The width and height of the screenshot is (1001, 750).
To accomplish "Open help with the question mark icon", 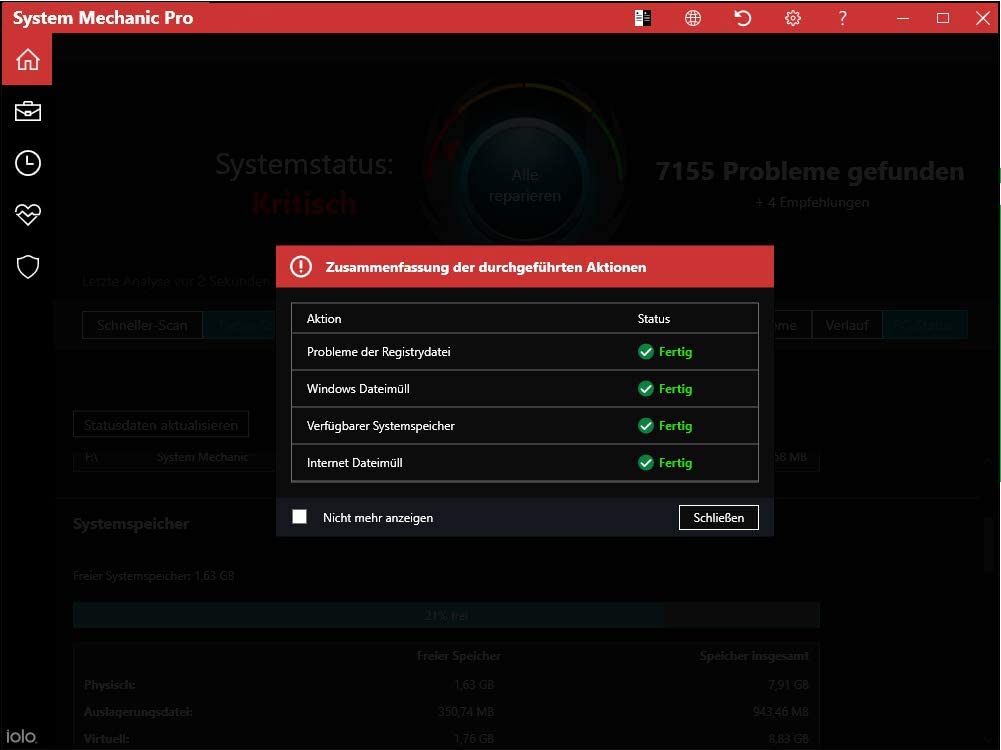I will (843, 18).
